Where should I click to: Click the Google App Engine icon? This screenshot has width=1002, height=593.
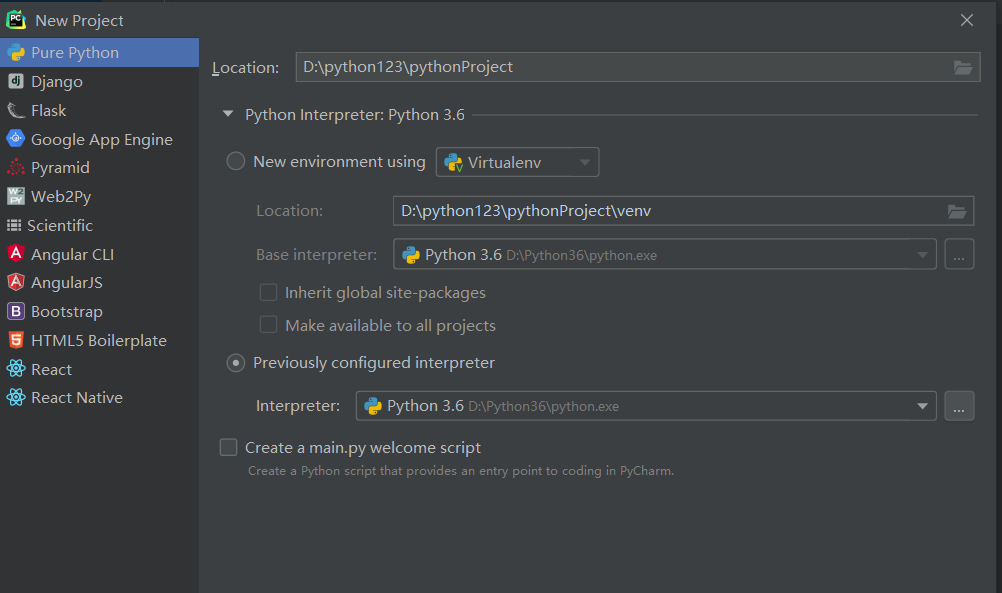coord(15,139)
